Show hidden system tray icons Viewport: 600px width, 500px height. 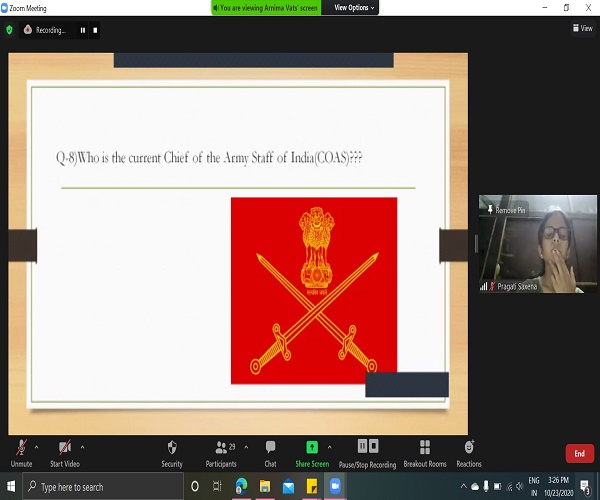pyautogui.click(x=463, y=486)
